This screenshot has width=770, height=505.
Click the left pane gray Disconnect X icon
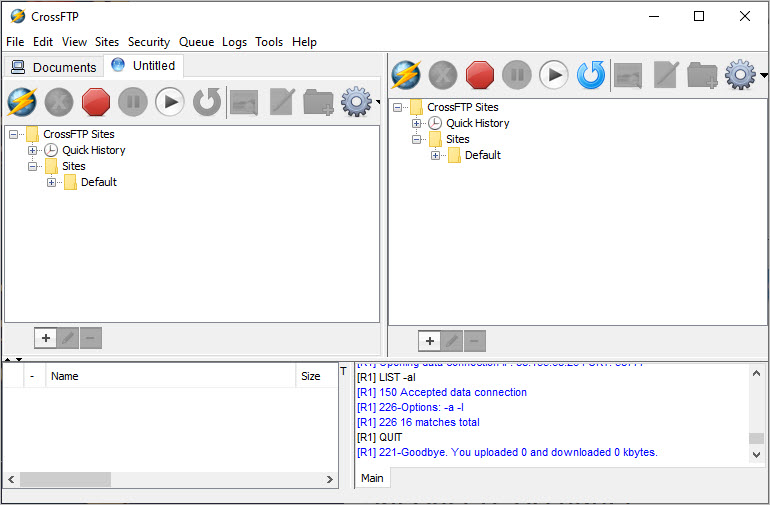[x=59, y=102]
